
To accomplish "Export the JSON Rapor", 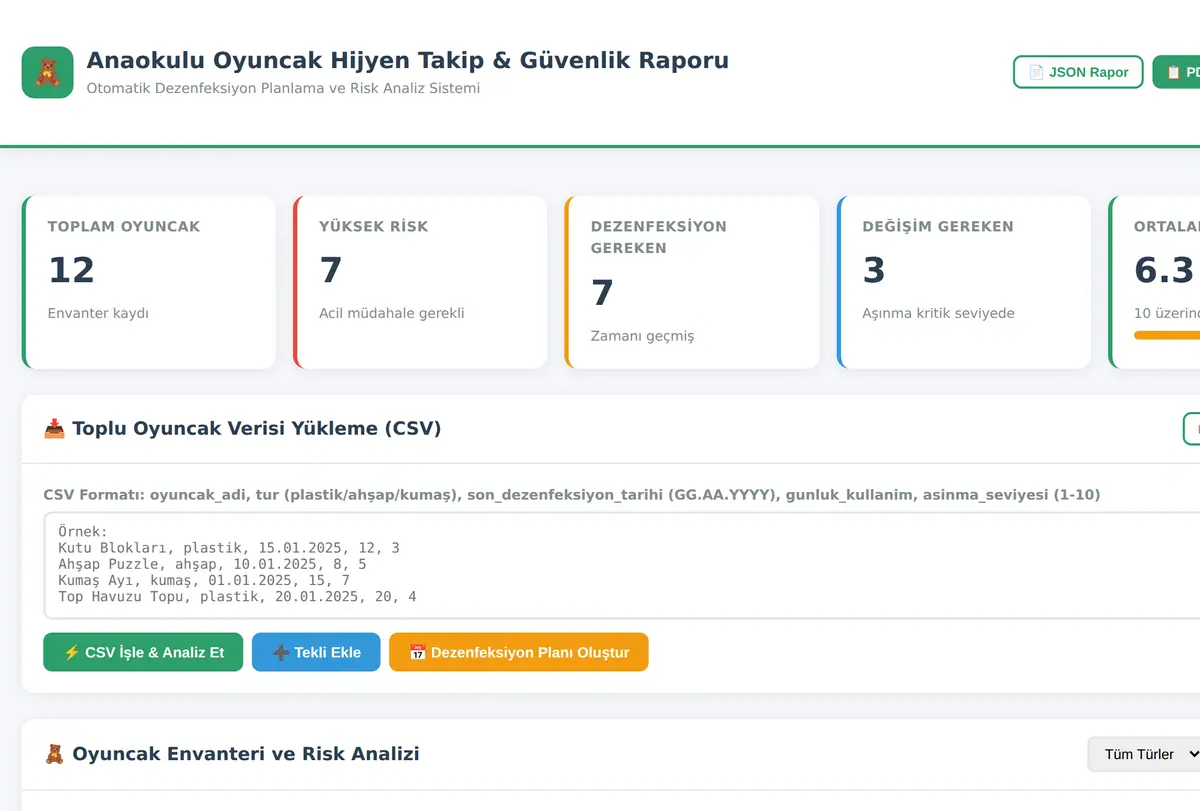I will [x=1078, y=72].
